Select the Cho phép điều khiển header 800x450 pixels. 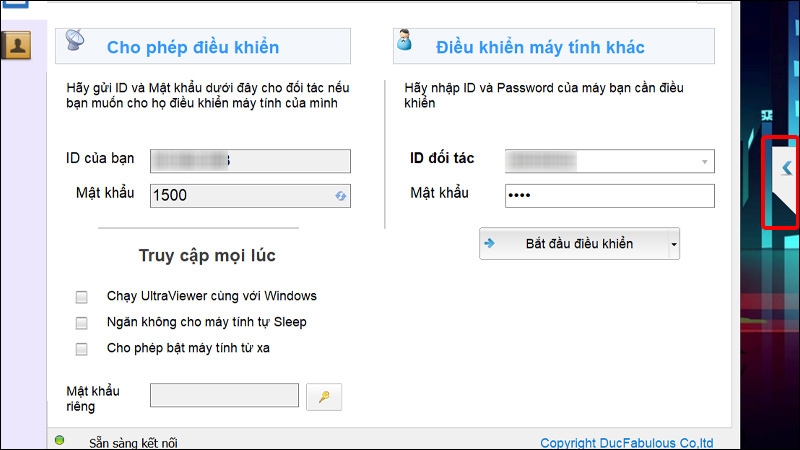(193, 47)
